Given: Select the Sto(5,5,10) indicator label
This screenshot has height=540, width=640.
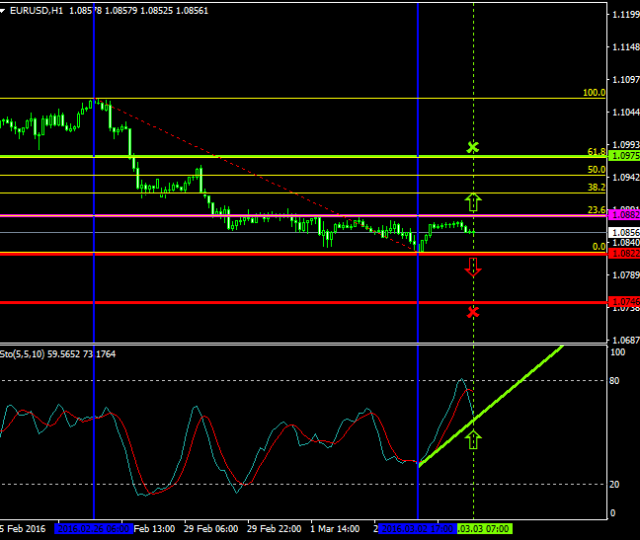Looking at the screenshot, I should click(29, 354).
